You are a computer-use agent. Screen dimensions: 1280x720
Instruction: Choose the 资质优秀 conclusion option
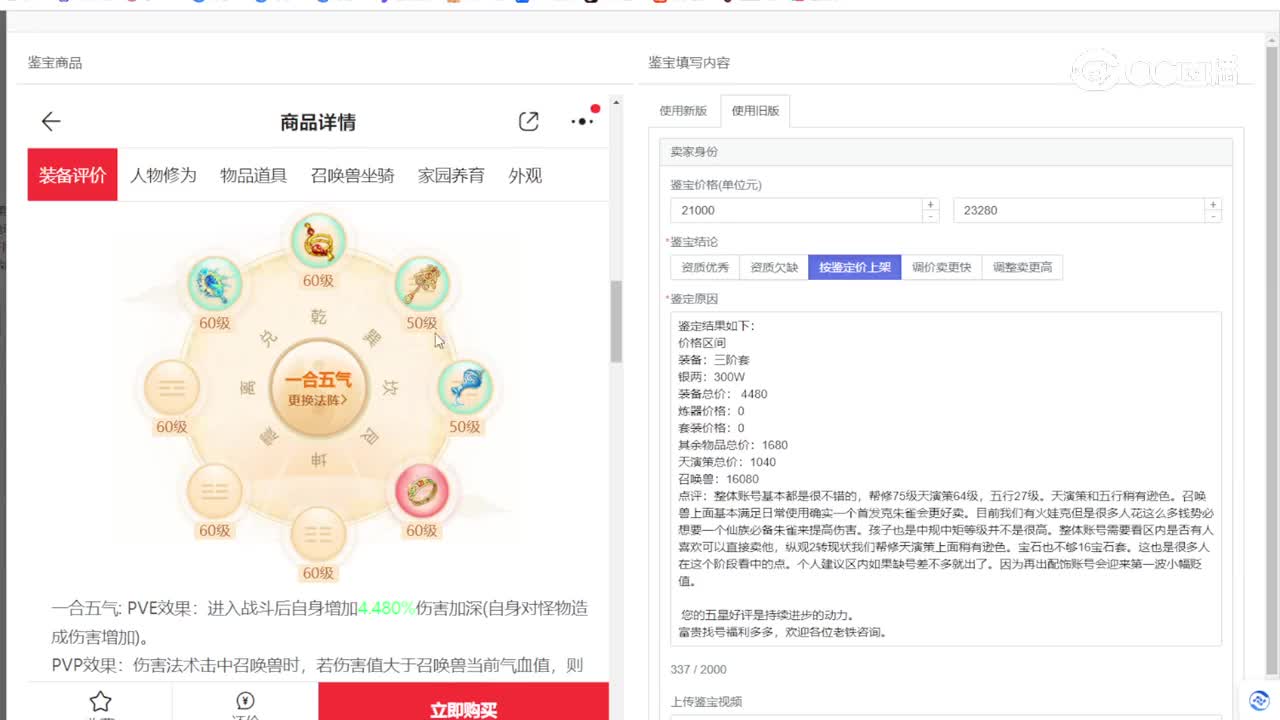(705, 267)
